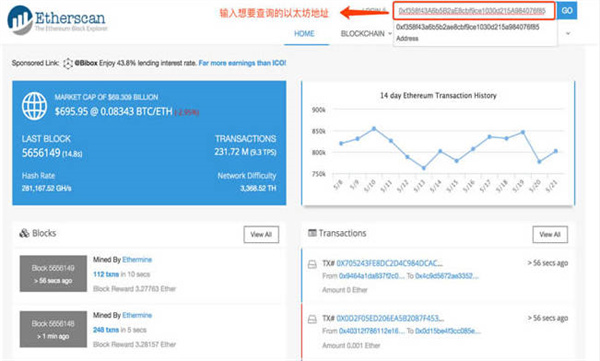Open the To address 0x4c9d5672ae3352...

tap(447, 276)
